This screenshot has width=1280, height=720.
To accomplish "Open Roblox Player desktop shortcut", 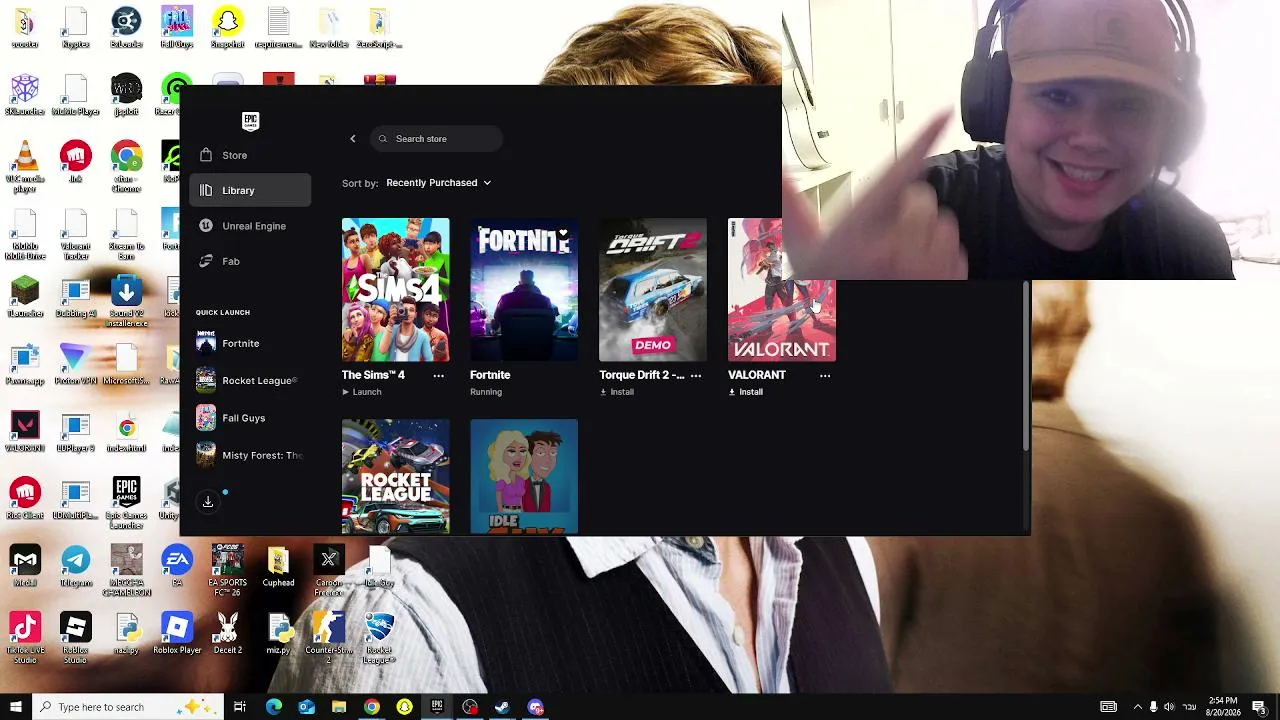I will pyautogui.click(x=177, y=632).
